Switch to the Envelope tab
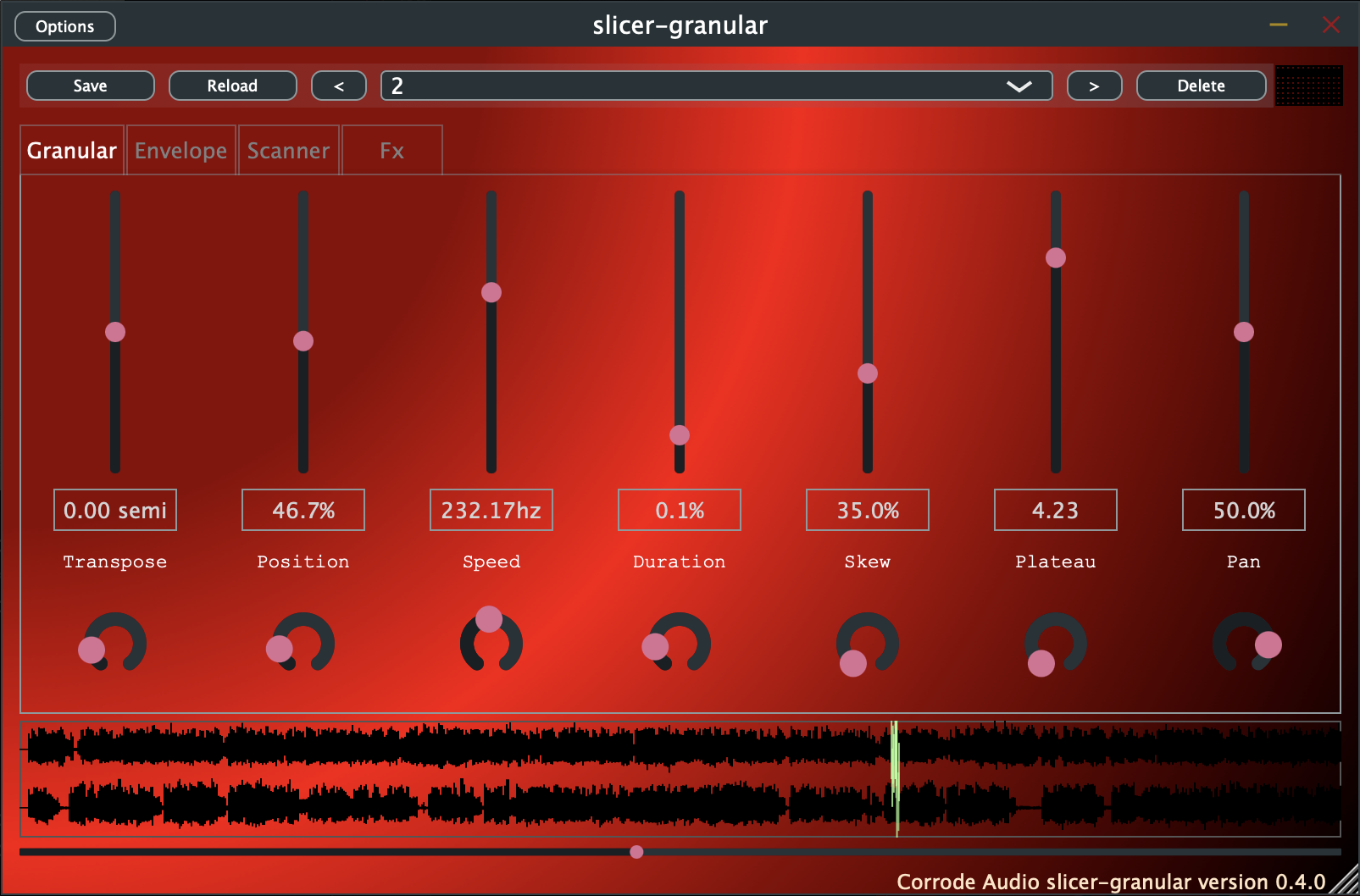Viewport: 1360px width, 896px height. 180,150
